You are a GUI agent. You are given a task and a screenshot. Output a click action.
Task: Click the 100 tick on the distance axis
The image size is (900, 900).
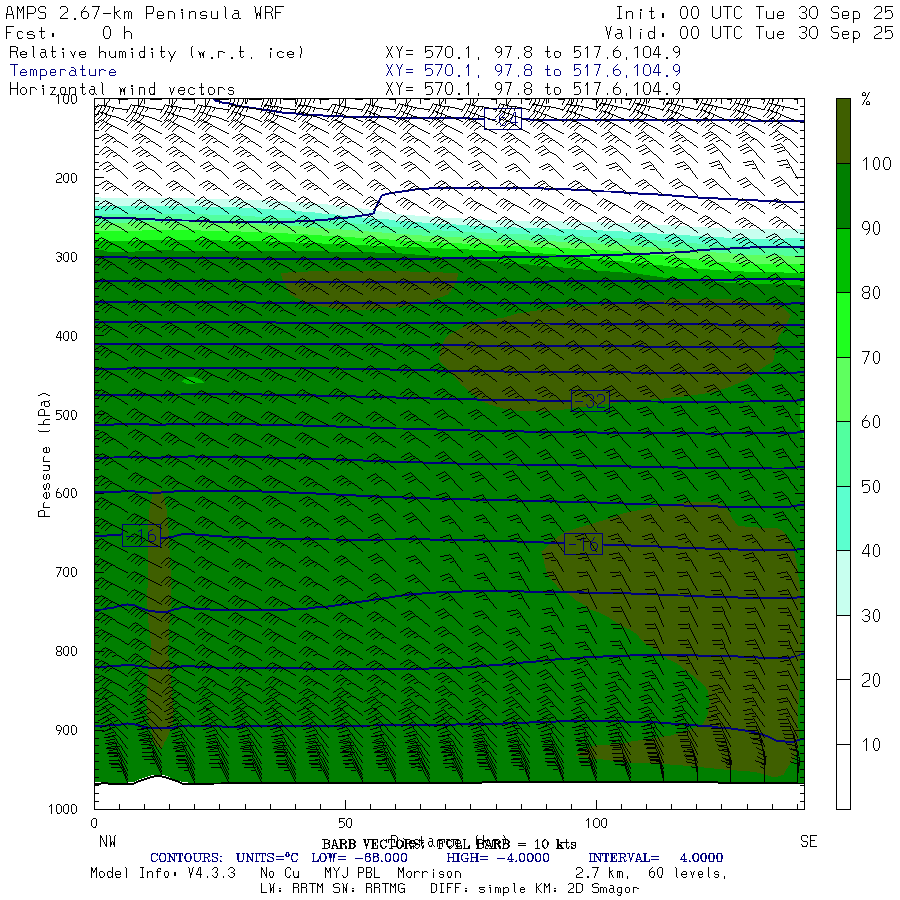[596, 823]
